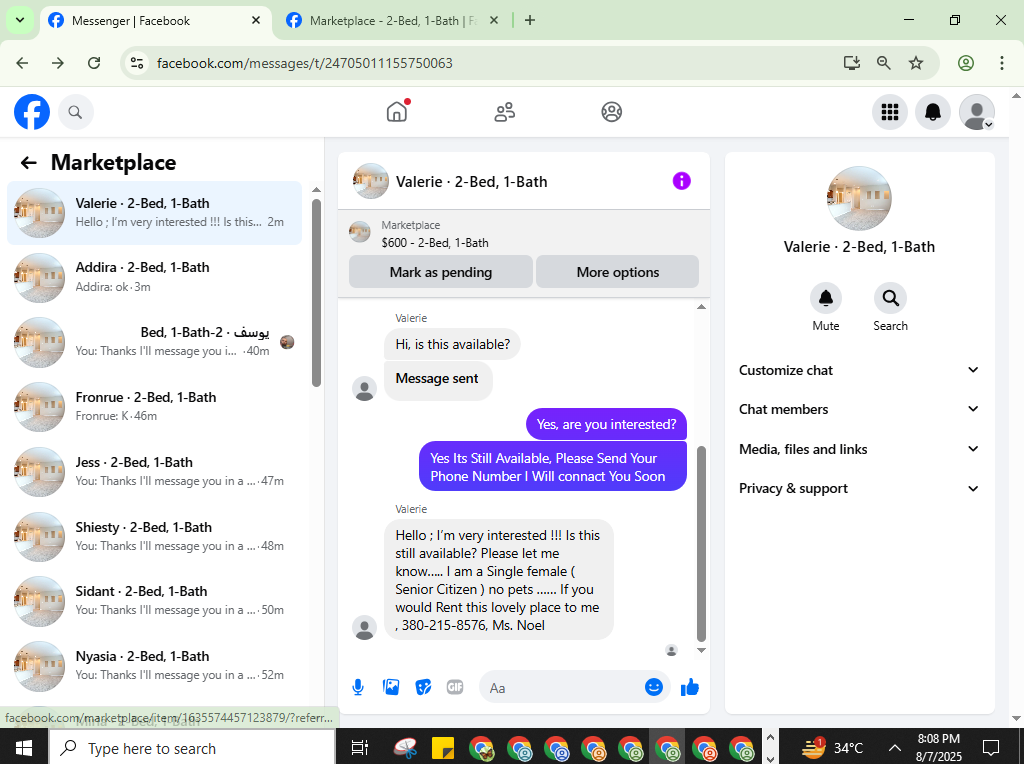Open Chrome profile icon
This screenshot has width=1024, height=764.
point(966,63)
